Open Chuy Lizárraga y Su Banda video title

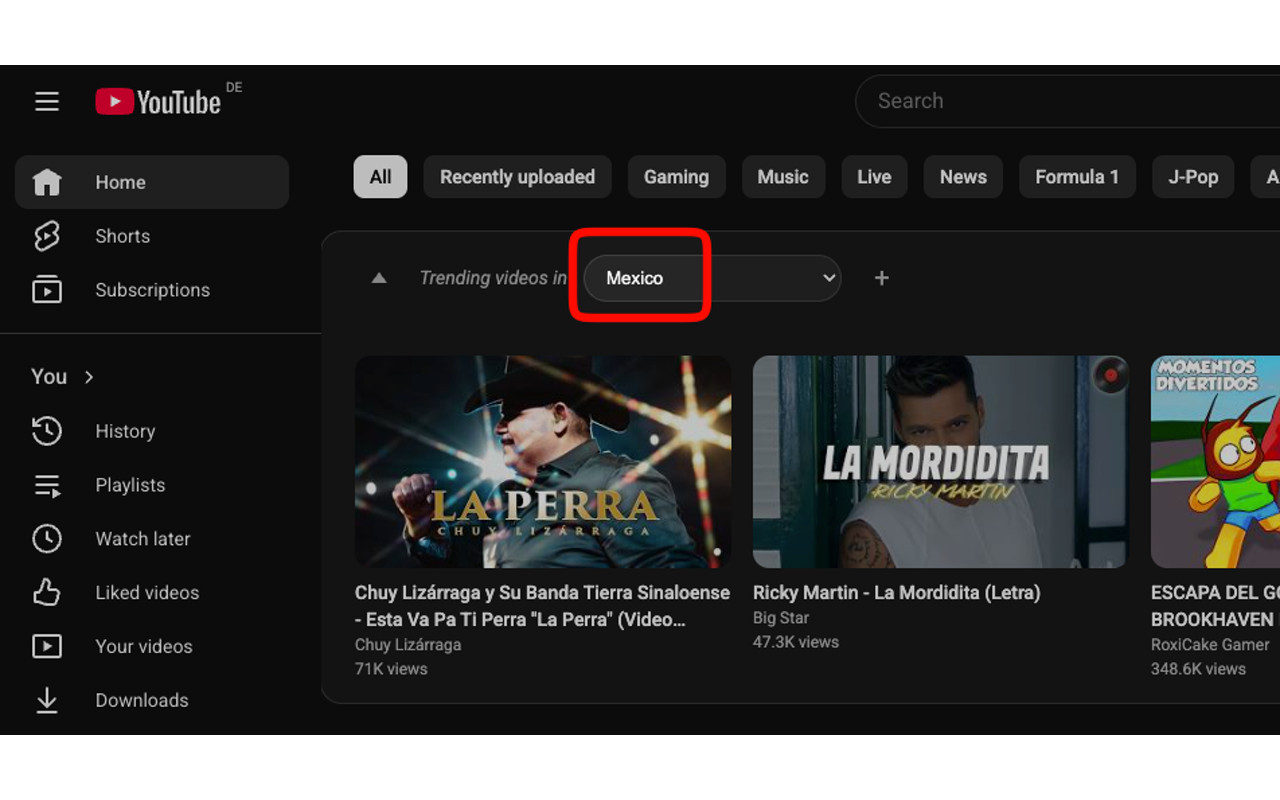tap(543, 606)
